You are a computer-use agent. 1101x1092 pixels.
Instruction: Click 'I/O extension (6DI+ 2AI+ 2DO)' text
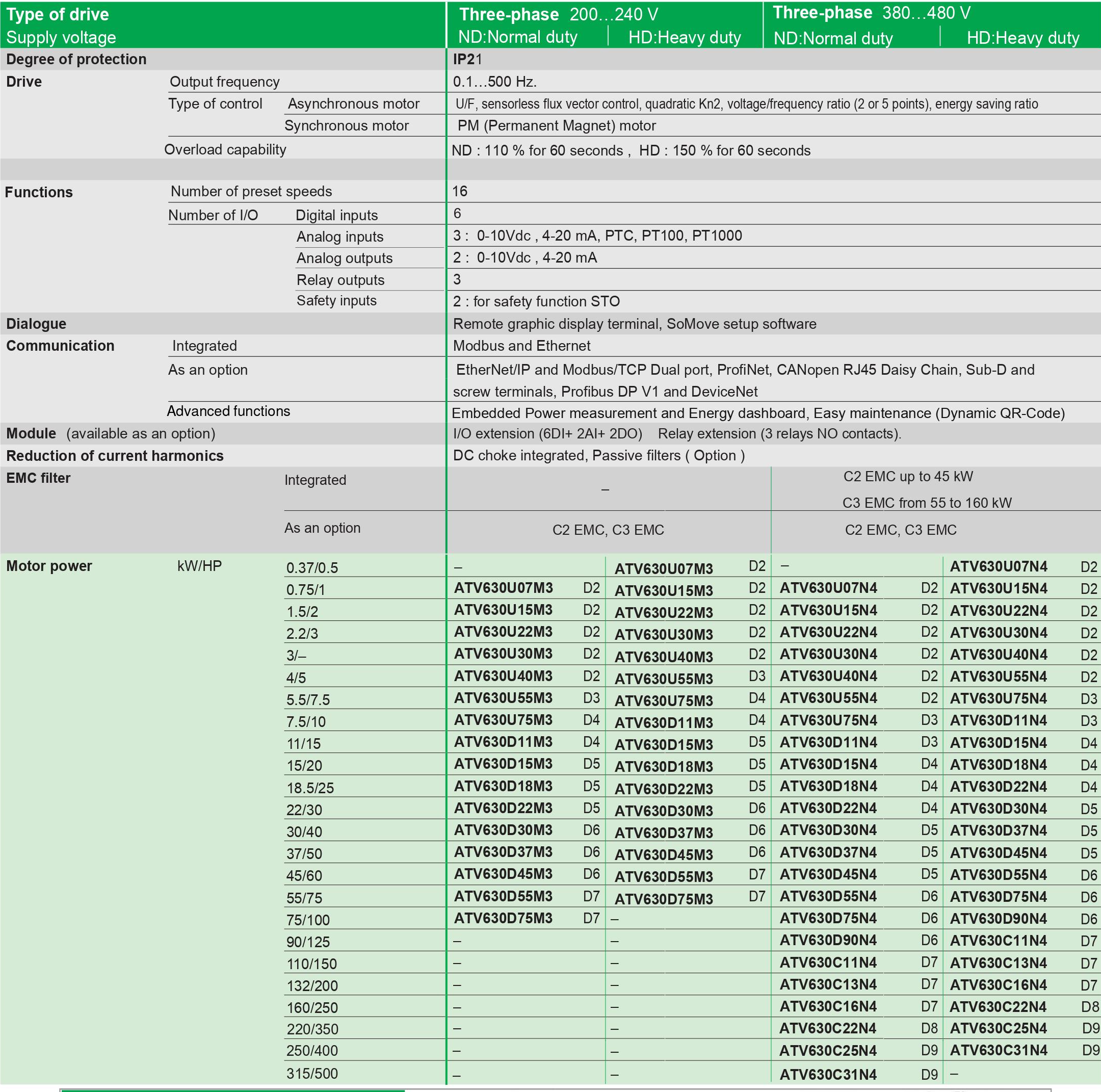point(547,434)
